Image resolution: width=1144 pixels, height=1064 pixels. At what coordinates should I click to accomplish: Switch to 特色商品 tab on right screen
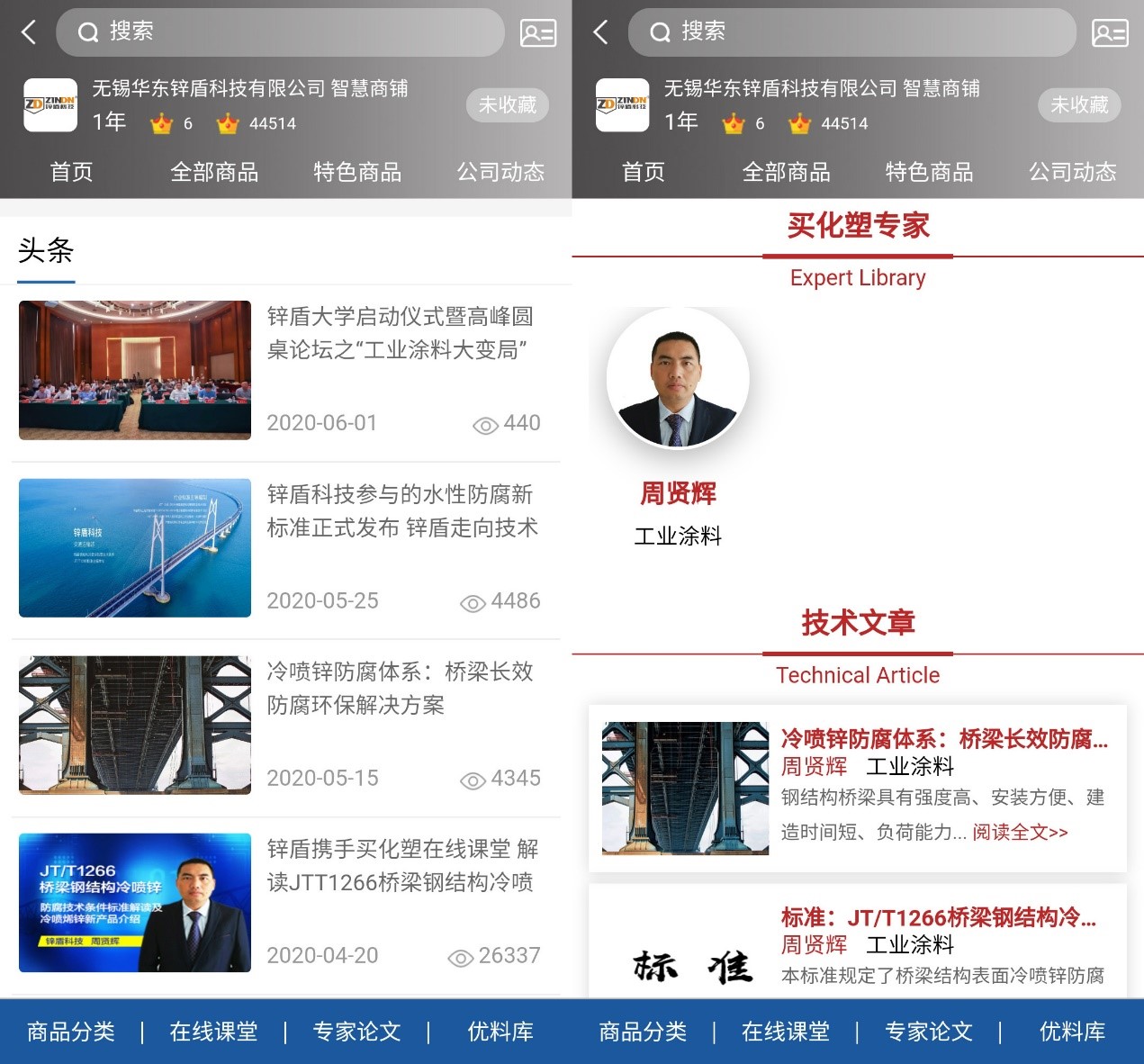pyautogui.click(x=929, y=172)
